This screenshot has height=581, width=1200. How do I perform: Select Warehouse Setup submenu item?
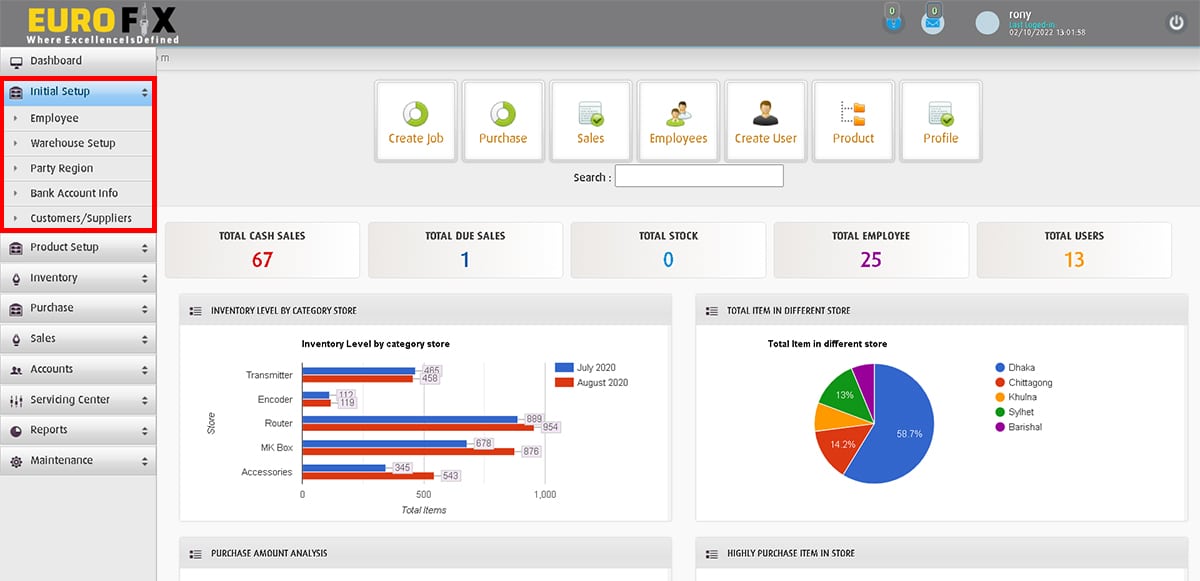pos(72,143)
